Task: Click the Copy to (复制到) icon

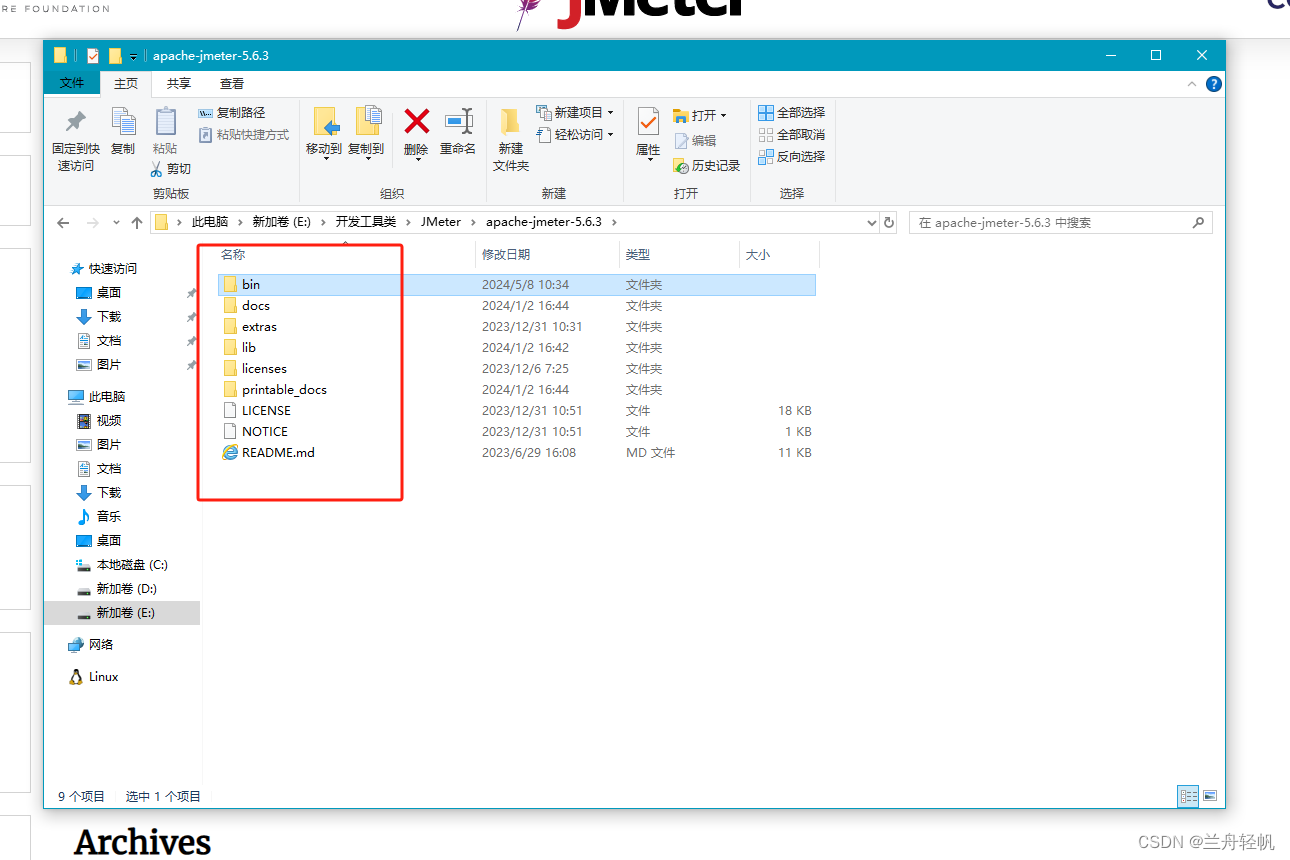Action: pos(367,122)
